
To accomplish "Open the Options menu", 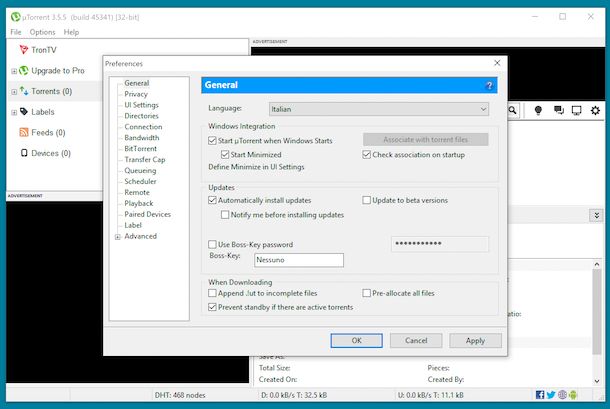I will tap(42, 32).
